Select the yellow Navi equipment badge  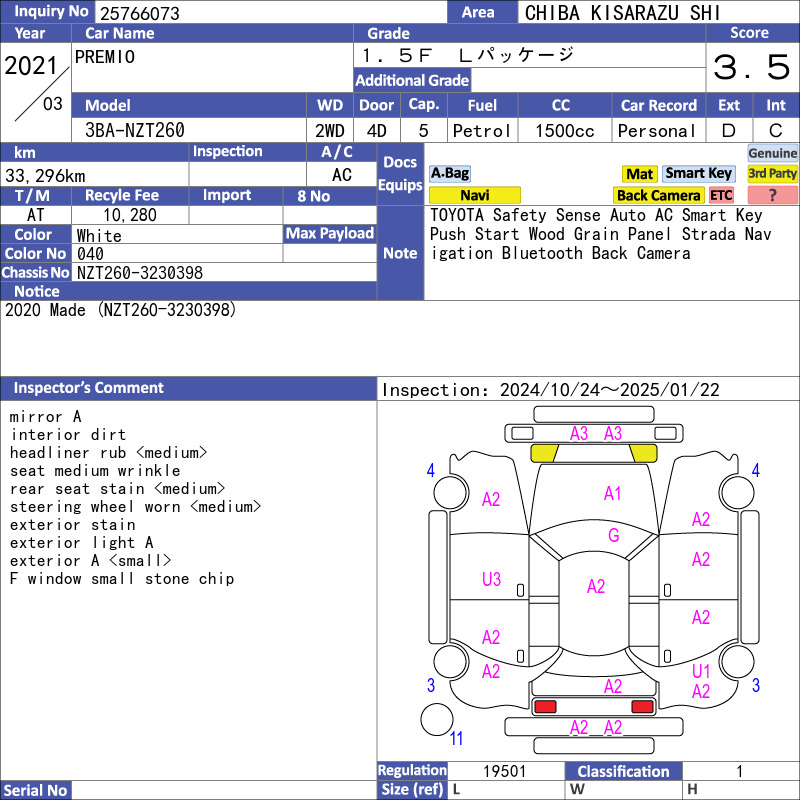(x=475, y=195)
